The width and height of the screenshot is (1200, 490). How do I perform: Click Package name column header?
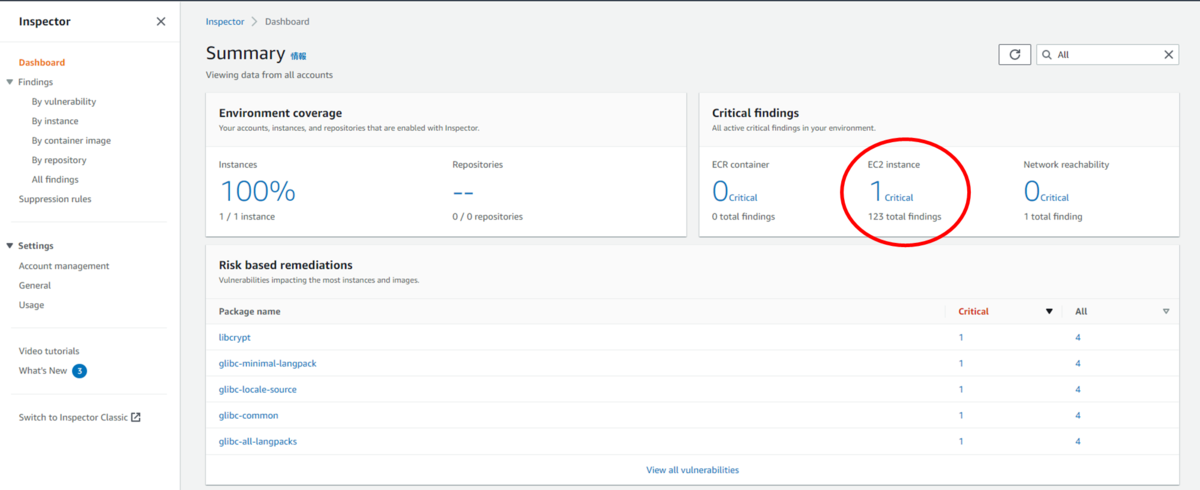pos(250,312)
